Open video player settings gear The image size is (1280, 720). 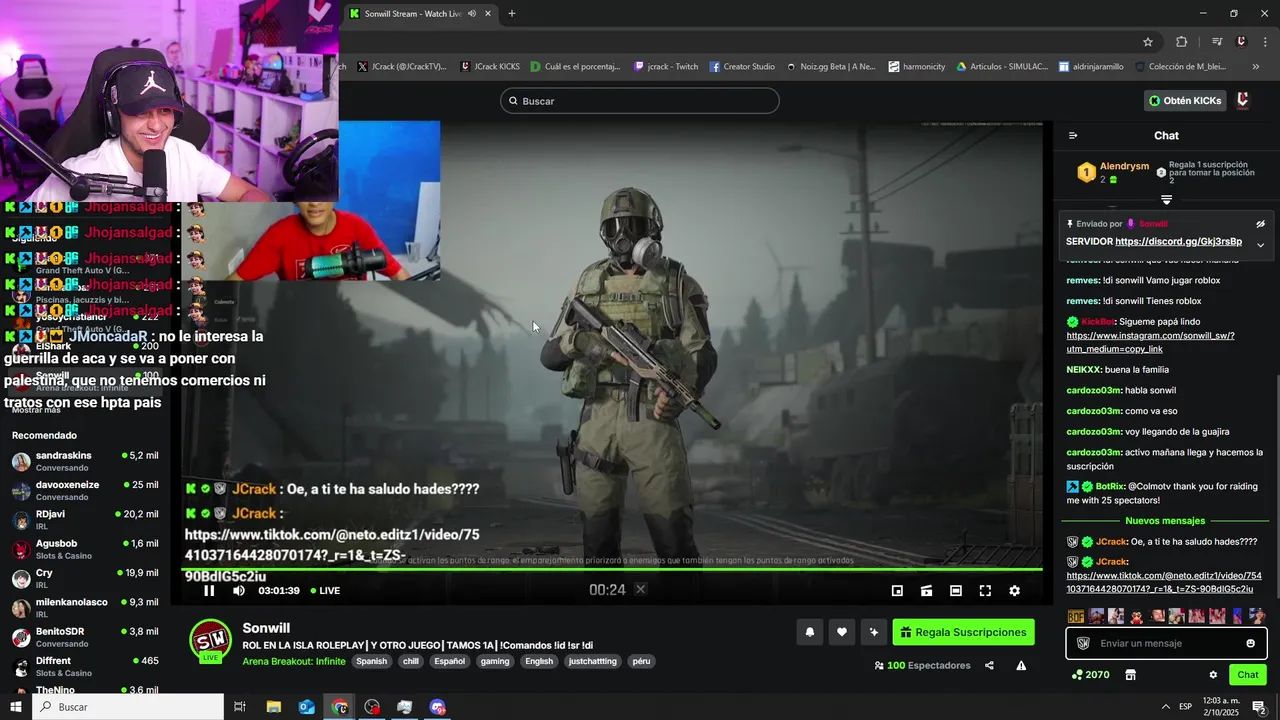tap(1014, 591)
